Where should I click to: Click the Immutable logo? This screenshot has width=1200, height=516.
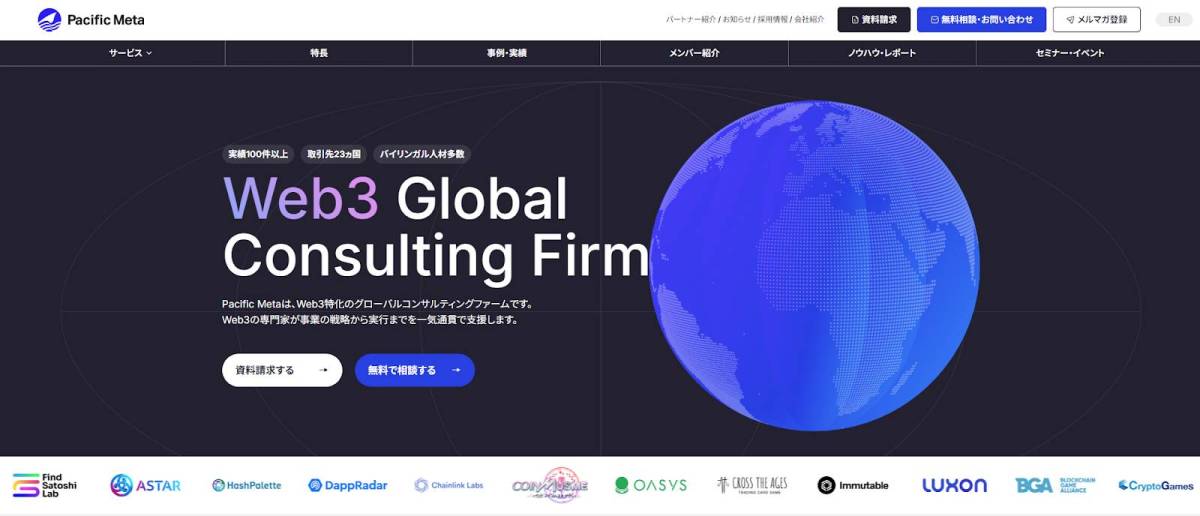853,485
